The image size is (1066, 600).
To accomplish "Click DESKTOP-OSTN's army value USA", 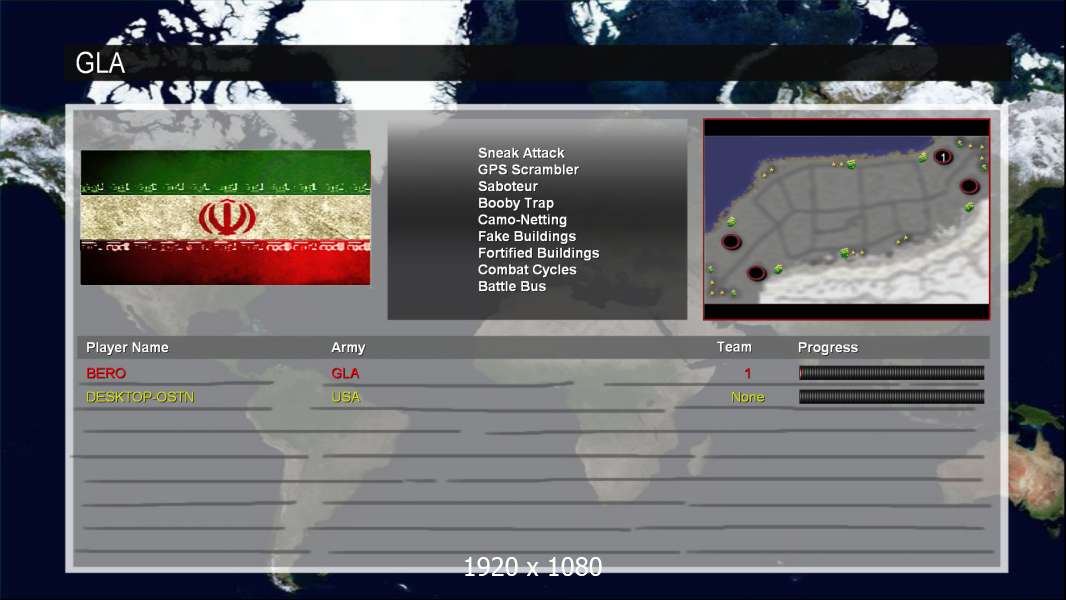I will [x=345, y=397].
